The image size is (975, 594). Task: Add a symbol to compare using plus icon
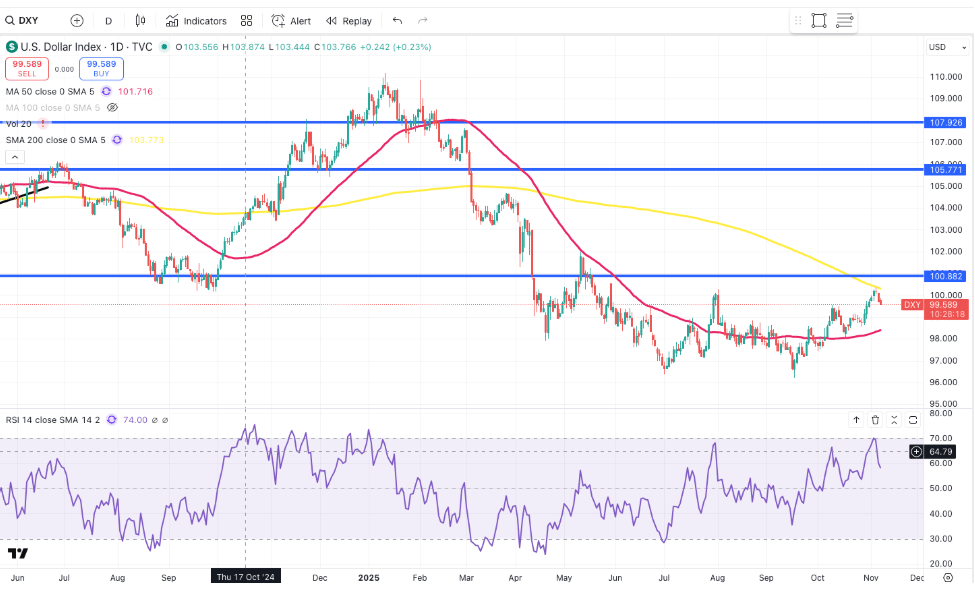point(77,20)
